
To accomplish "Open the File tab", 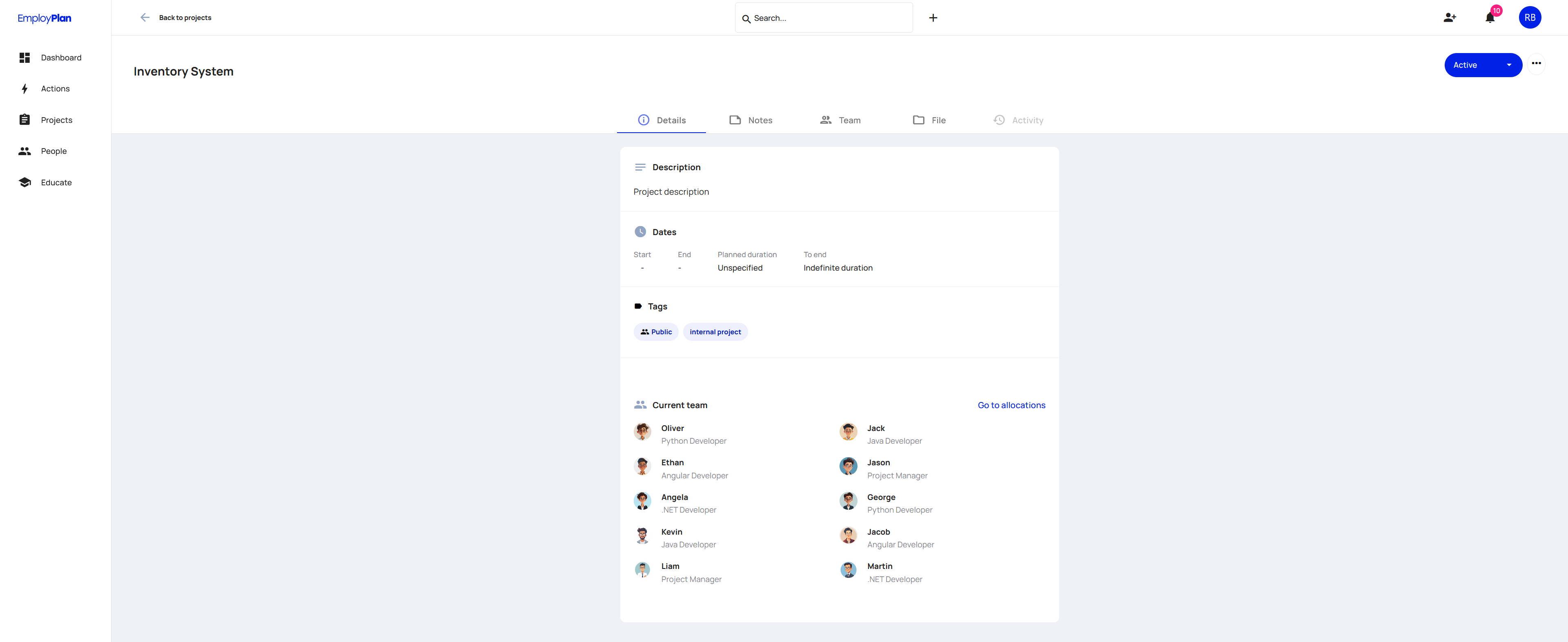I will coord(929,120).
